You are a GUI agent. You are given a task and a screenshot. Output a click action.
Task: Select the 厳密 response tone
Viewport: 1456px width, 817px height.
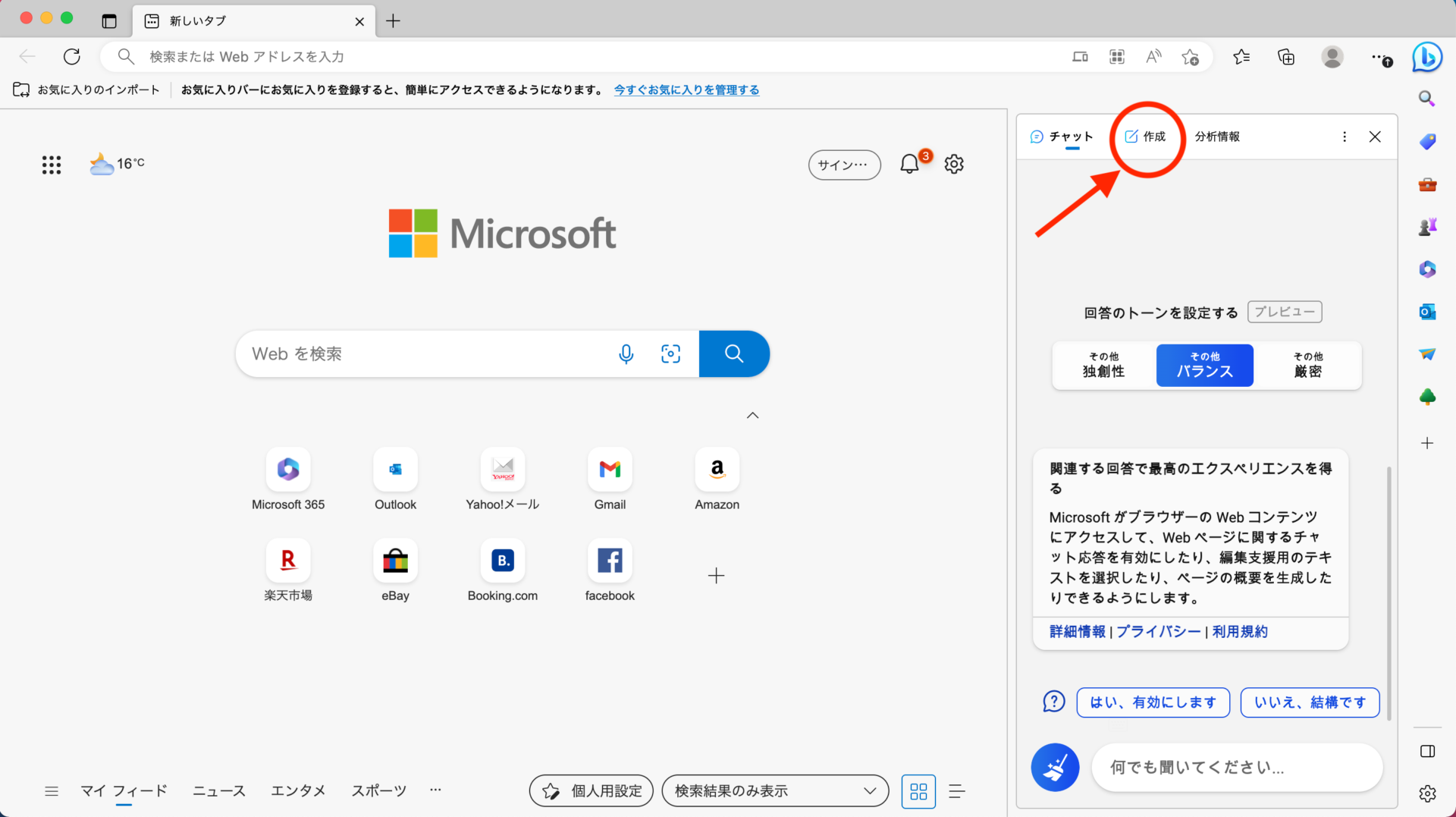(1307, 365)
